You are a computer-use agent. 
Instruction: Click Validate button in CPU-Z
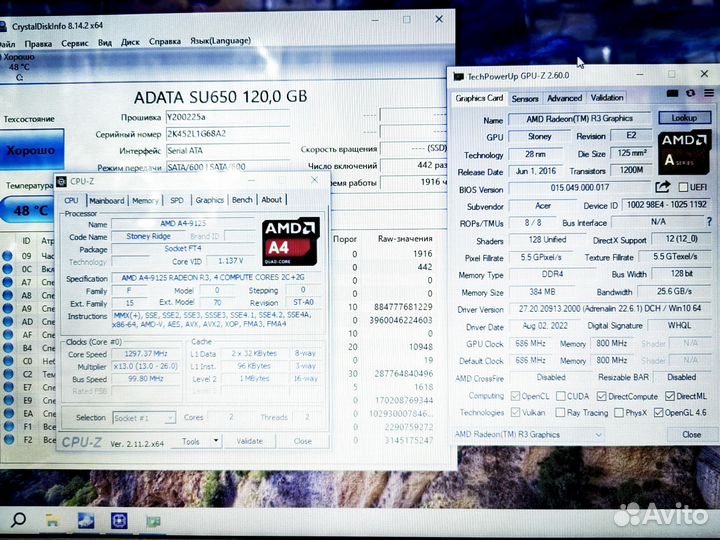point(249,441)
